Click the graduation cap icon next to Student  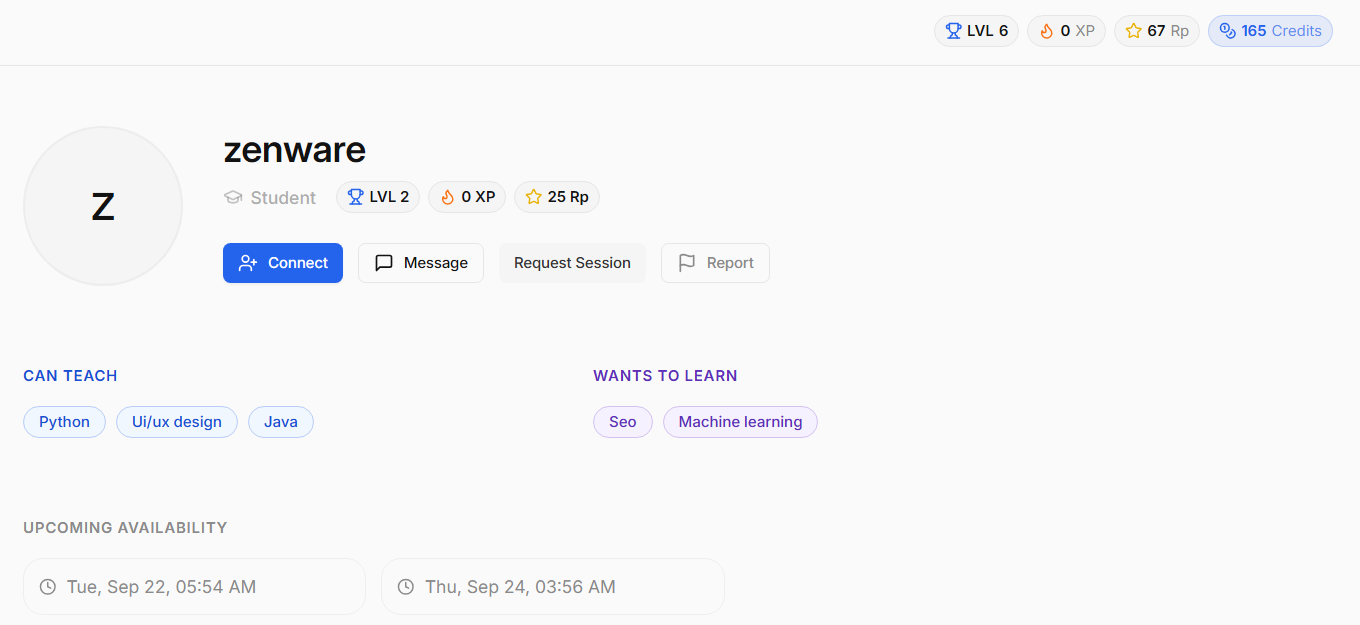[233, 198]
